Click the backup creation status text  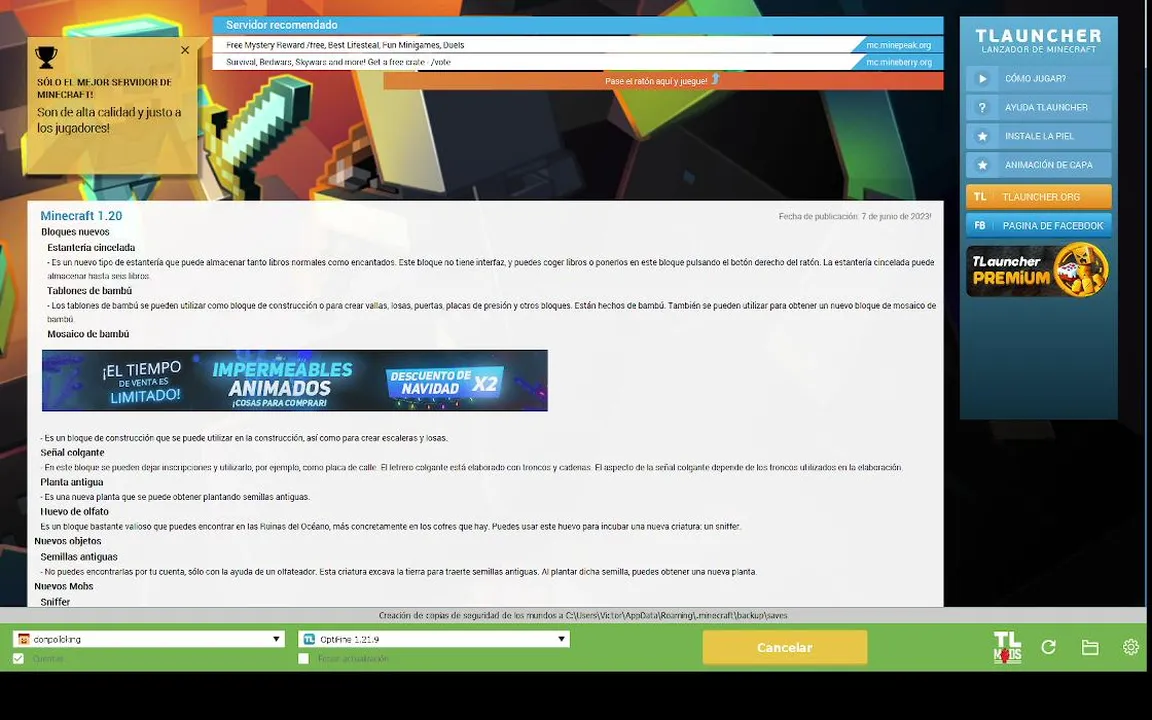[x=583, y=616]
